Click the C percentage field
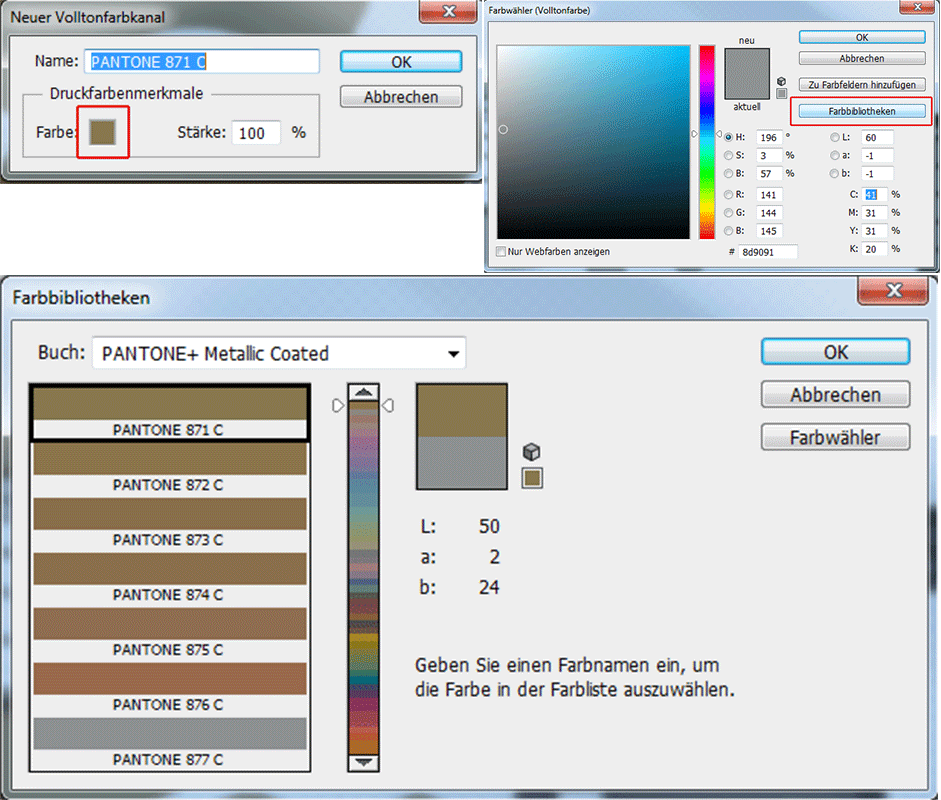The image size is (941, 800). pyautogui.click(x=874, y=194)
